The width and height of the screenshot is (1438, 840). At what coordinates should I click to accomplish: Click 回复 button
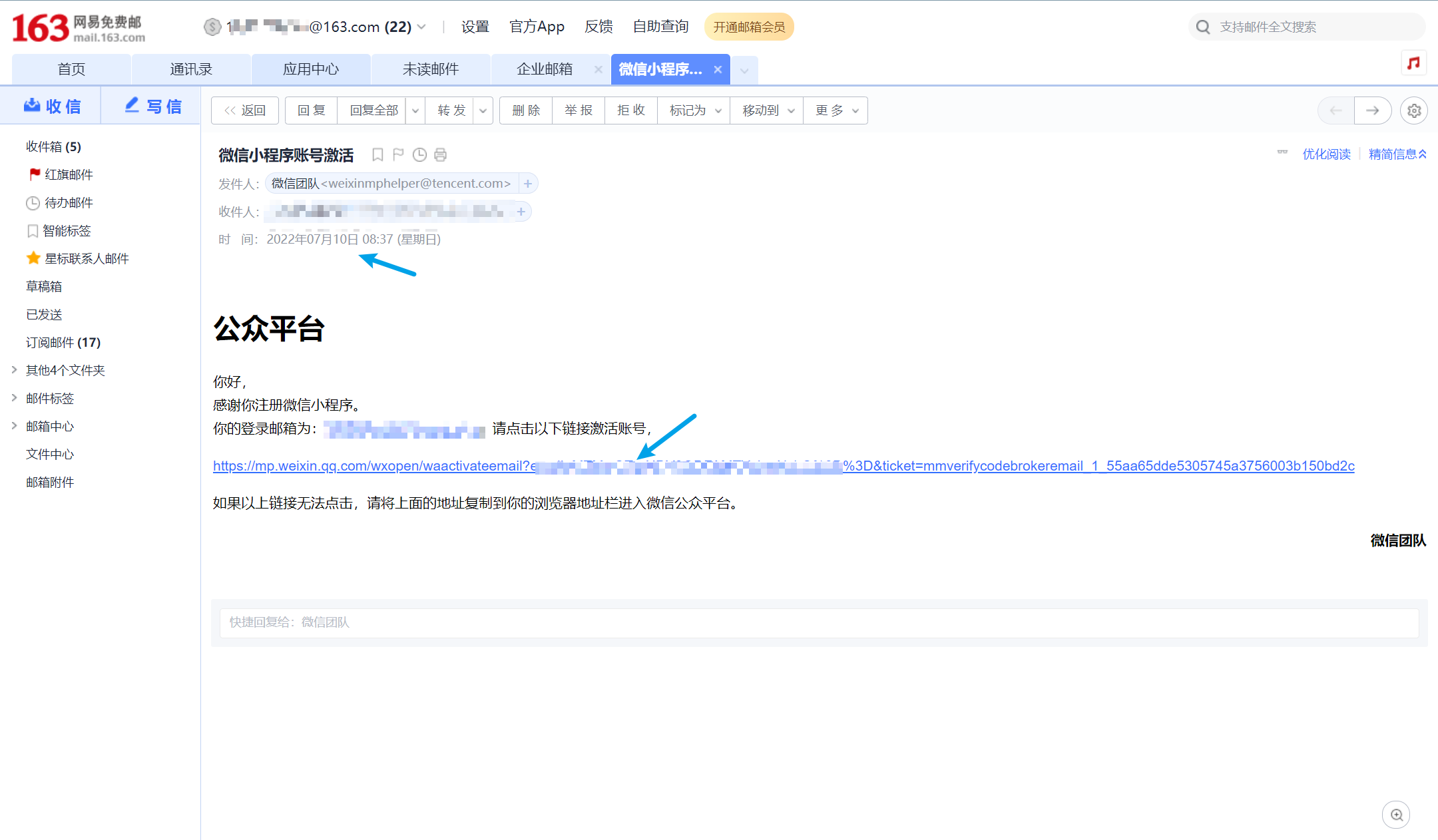(312, 110)
